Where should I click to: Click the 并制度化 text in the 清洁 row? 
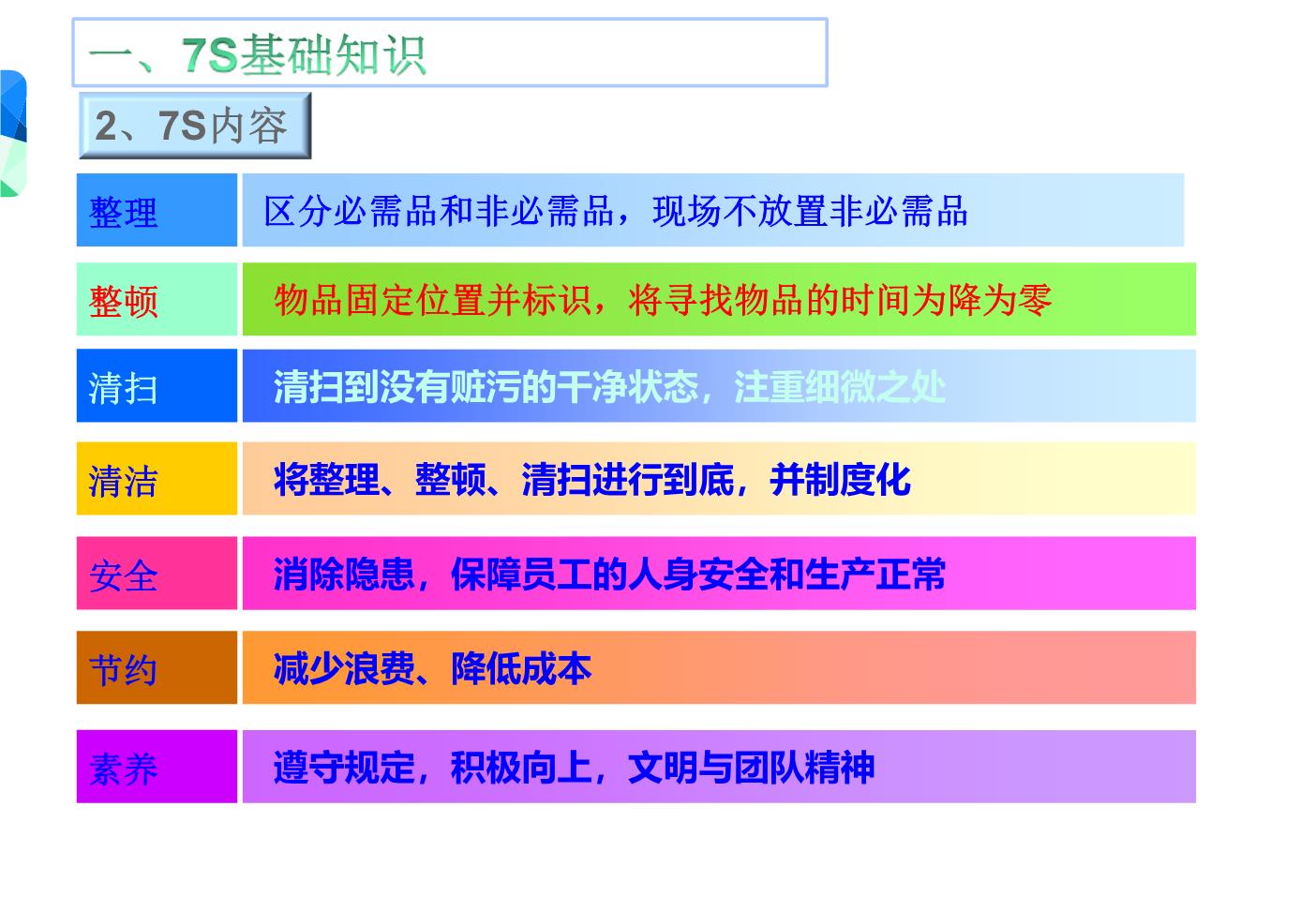840,479
